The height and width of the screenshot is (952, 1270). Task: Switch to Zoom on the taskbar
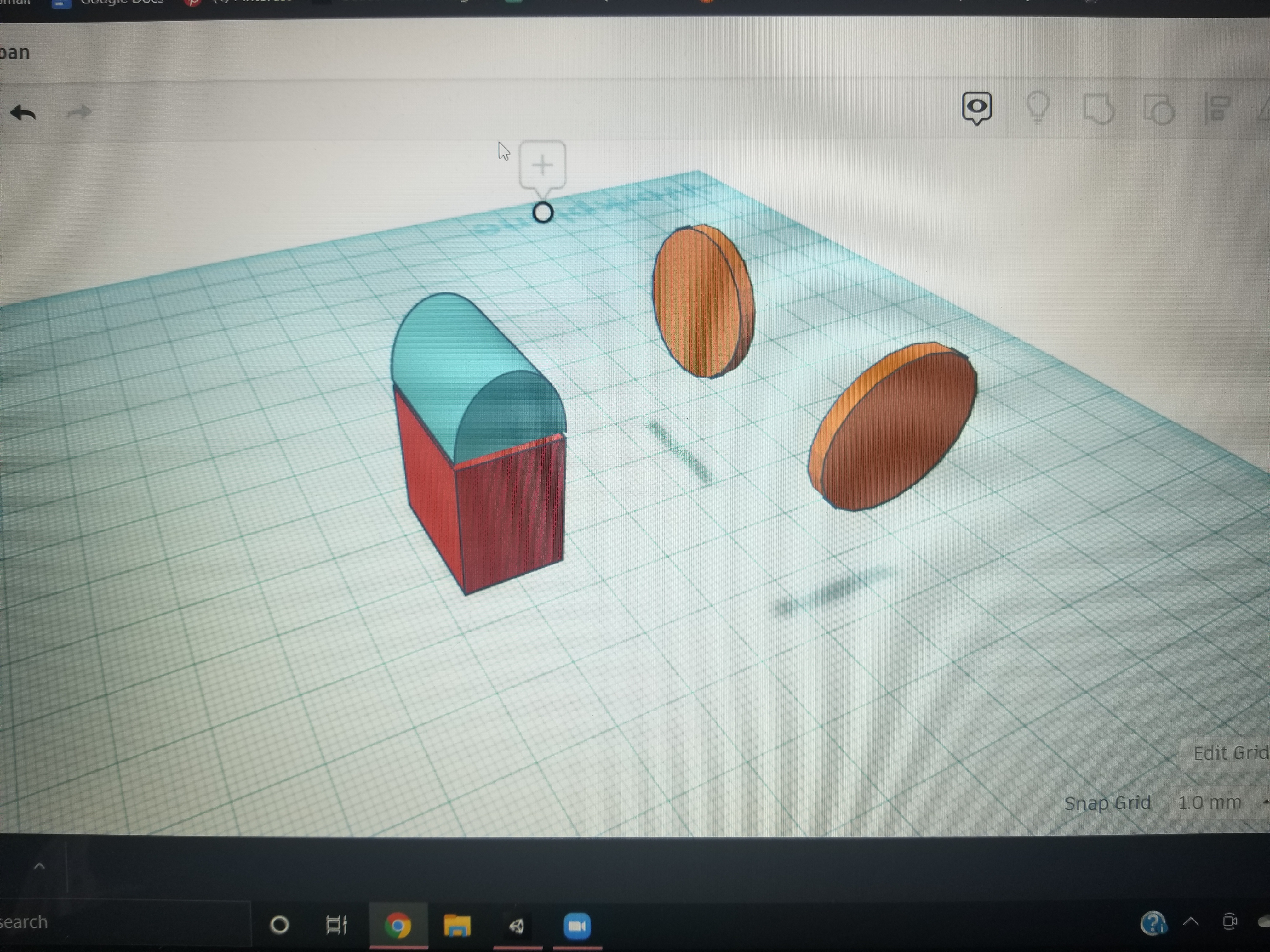click(577, 926)
